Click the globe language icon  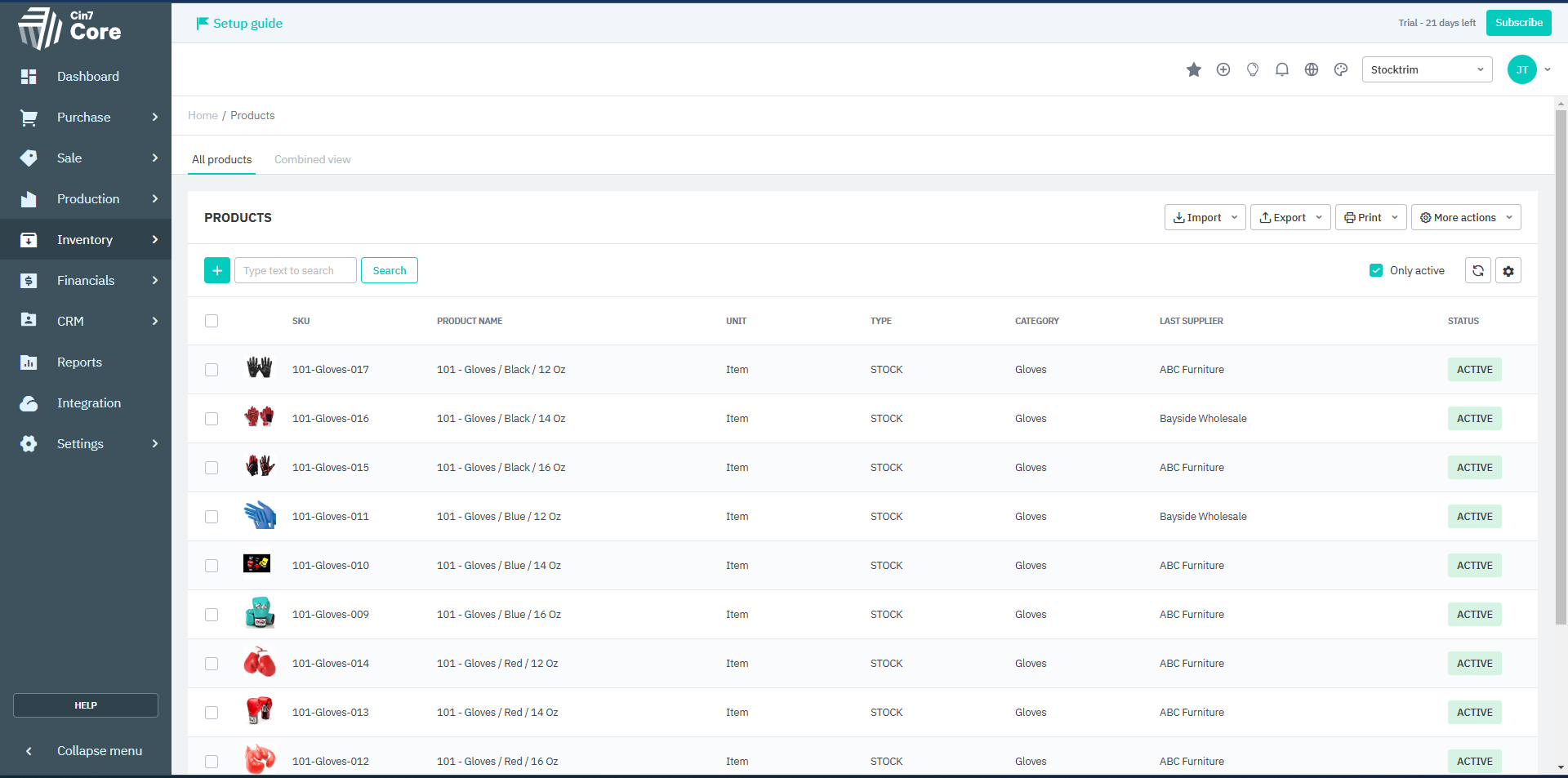(1311, 70)
